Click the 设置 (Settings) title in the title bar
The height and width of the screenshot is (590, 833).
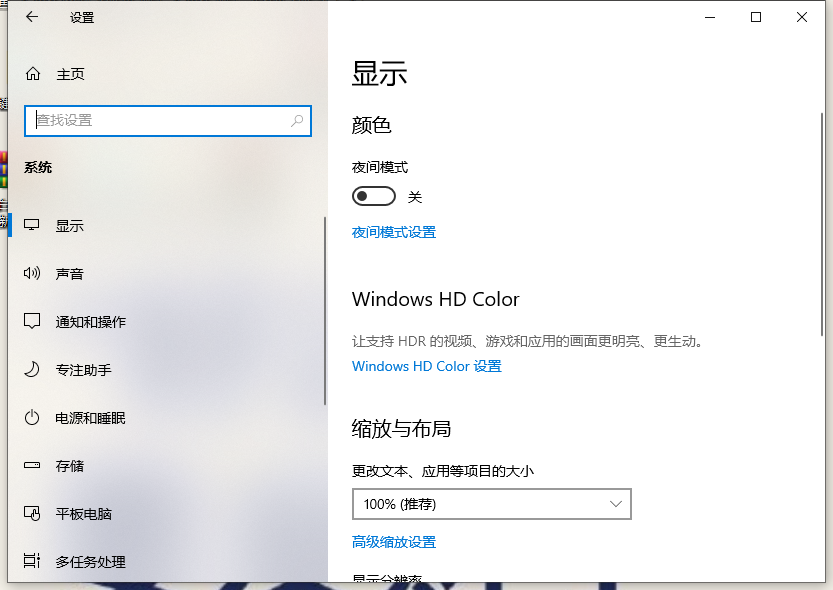point(81,17)
